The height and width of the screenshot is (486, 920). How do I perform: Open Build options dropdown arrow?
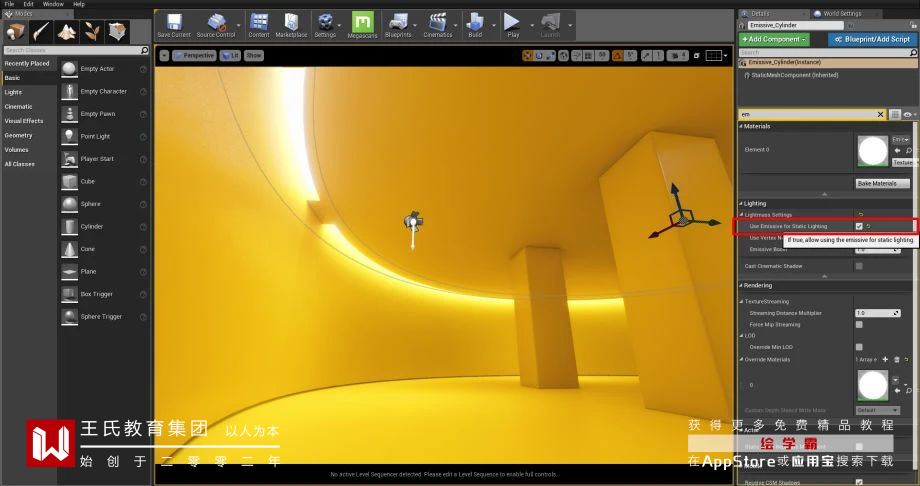tap(493, 26)
